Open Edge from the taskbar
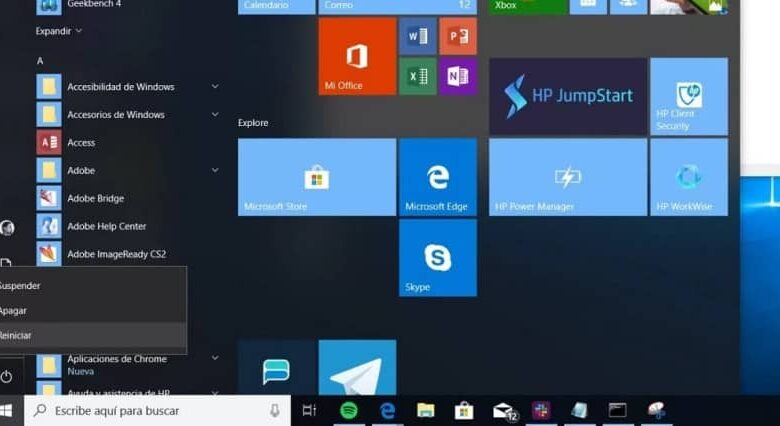Viewport: 780px width, 426px height. pos(388,411)
